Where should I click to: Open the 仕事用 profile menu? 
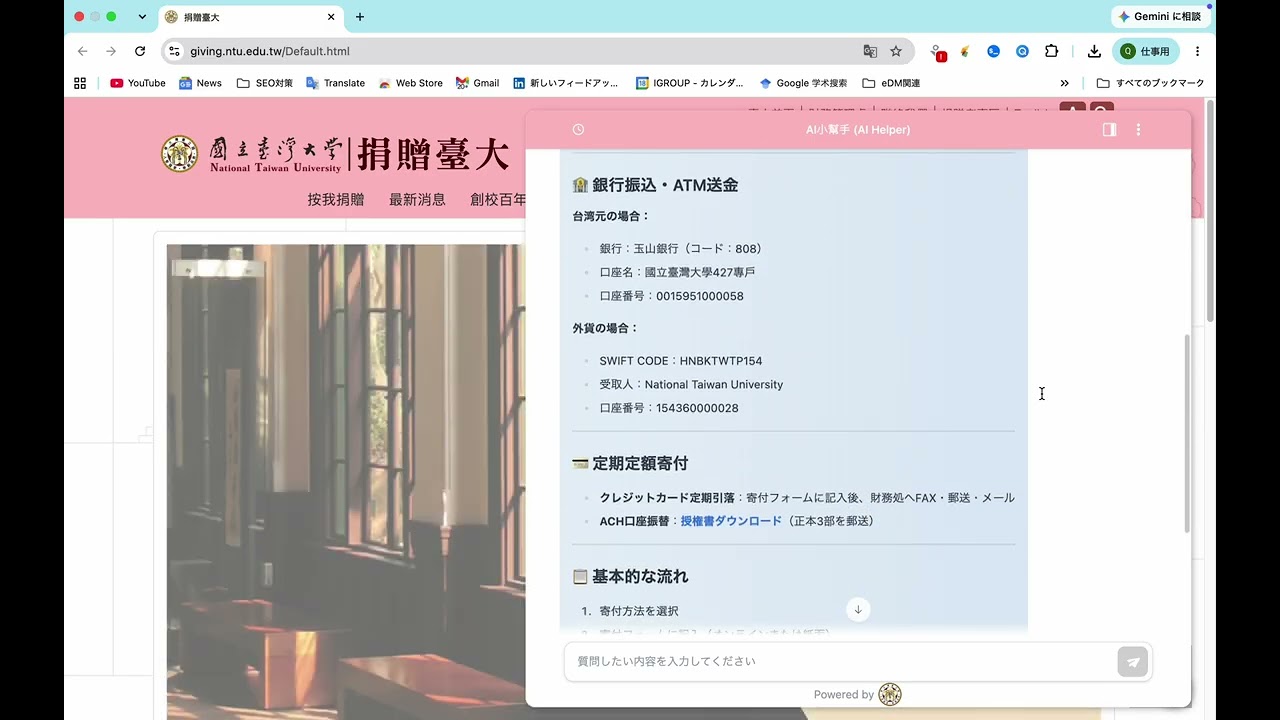point(1145,51)
